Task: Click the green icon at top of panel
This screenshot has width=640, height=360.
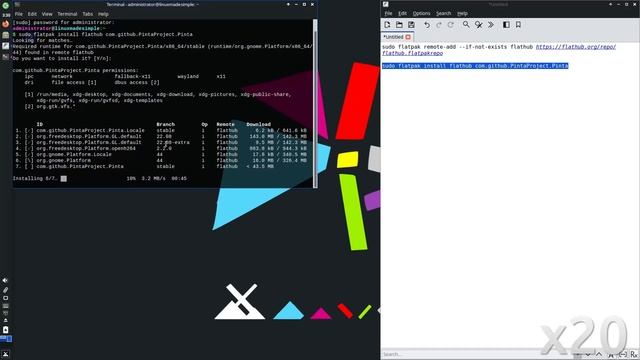Action: pos(5,5)
